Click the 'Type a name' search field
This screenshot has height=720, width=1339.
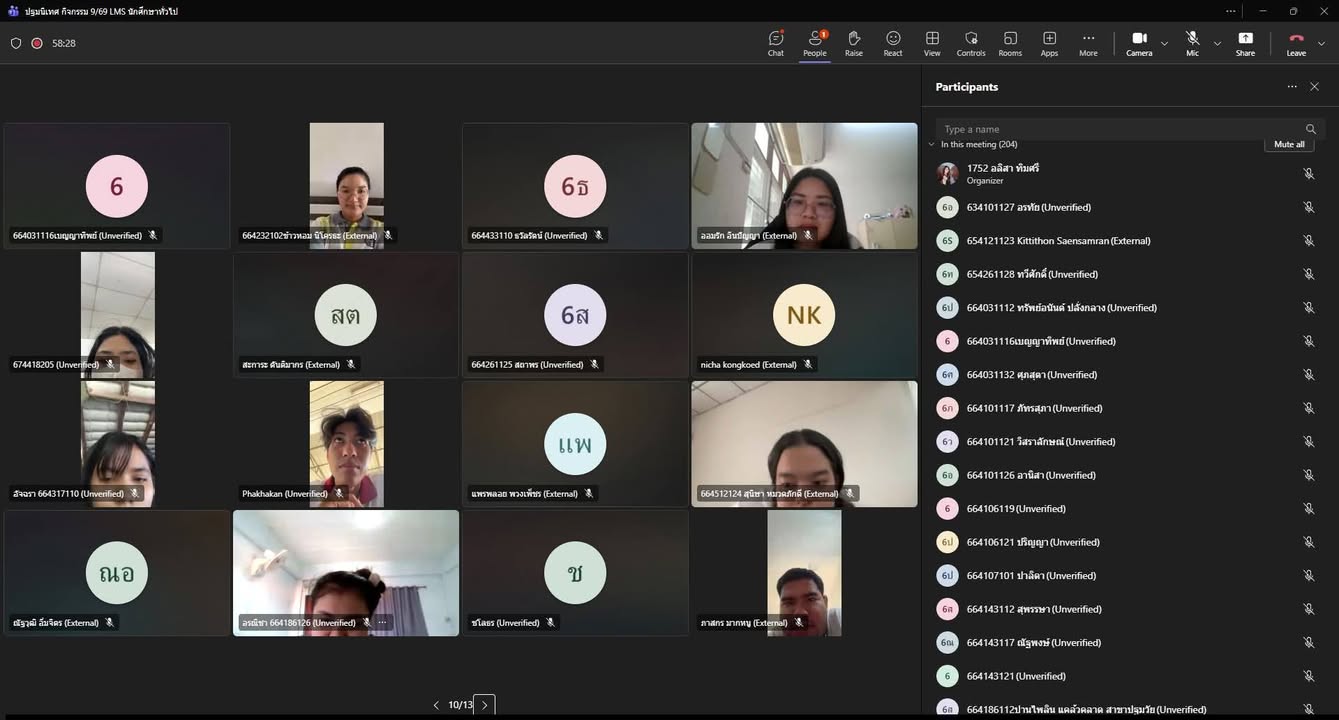(x=1120, y=129)
